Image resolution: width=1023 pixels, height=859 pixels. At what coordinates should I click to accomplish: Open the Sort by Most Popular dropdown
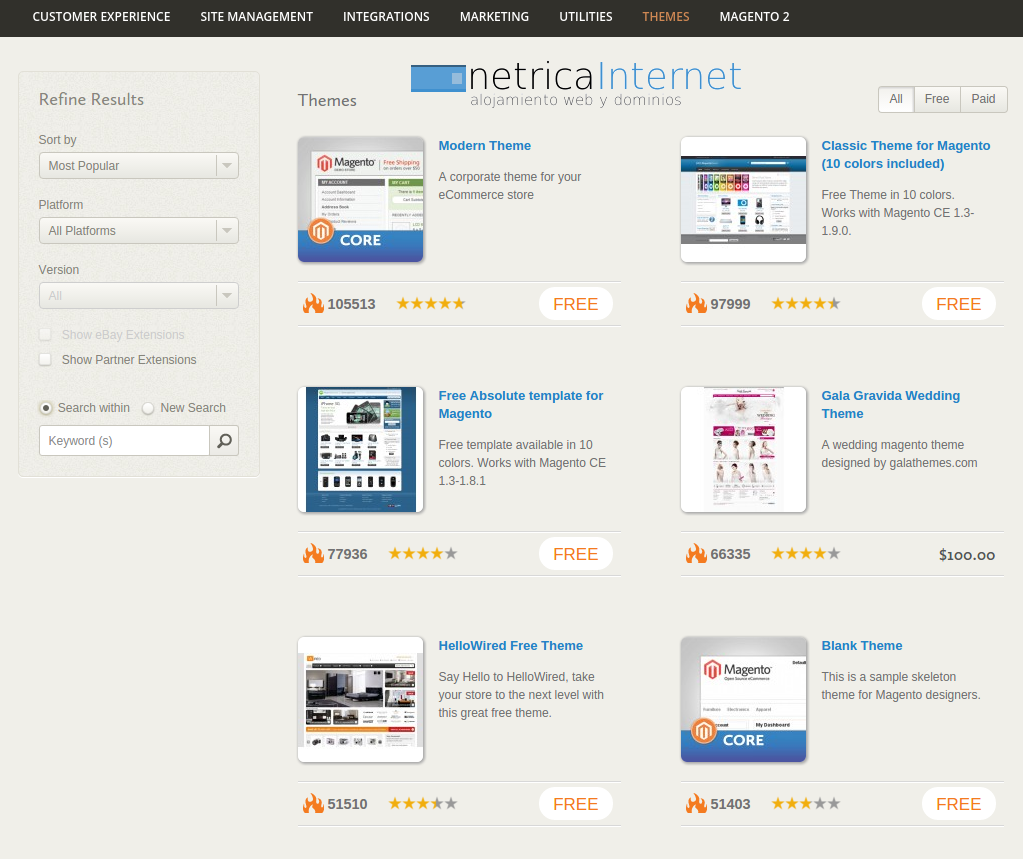tap(138, 166)
